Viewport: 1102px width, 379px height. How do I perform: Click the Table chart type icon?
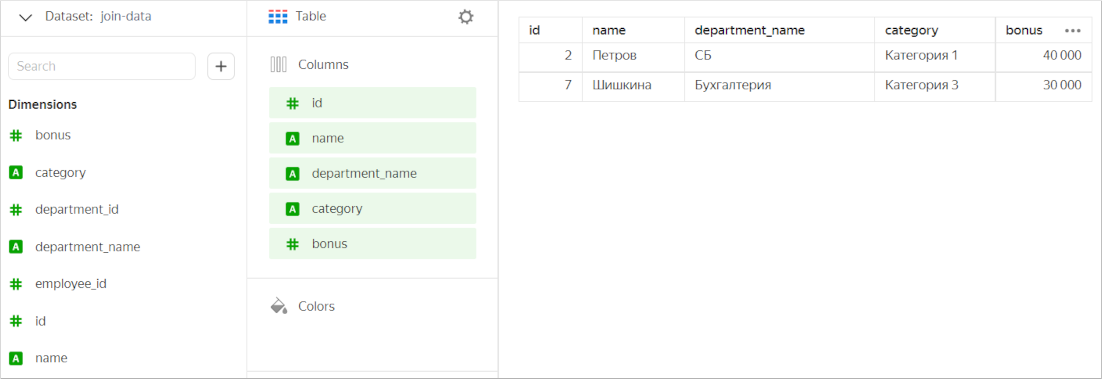278,17
